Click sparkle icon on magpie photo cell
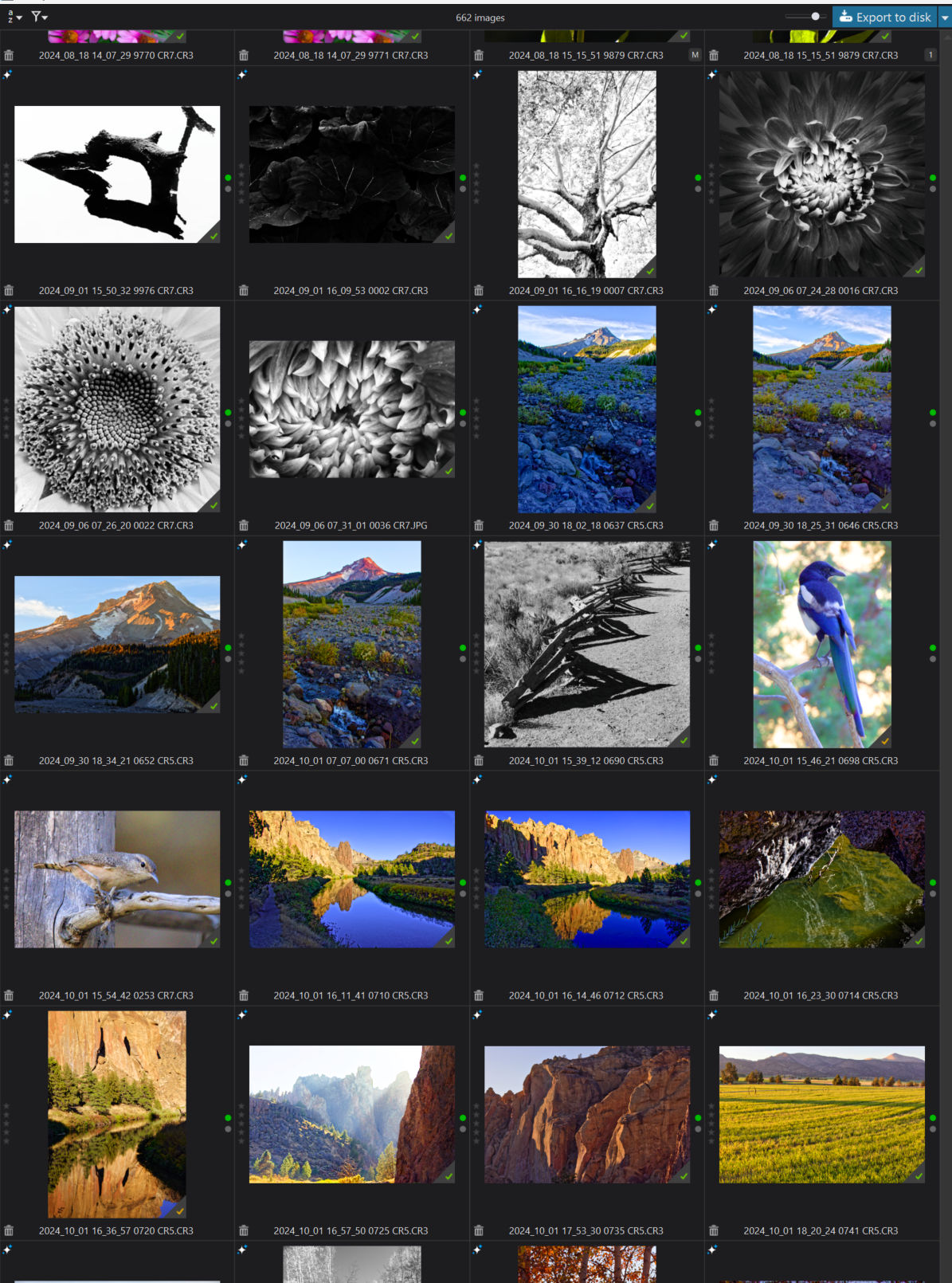This screenshot has height=1283, width=952. click(712, 544)
